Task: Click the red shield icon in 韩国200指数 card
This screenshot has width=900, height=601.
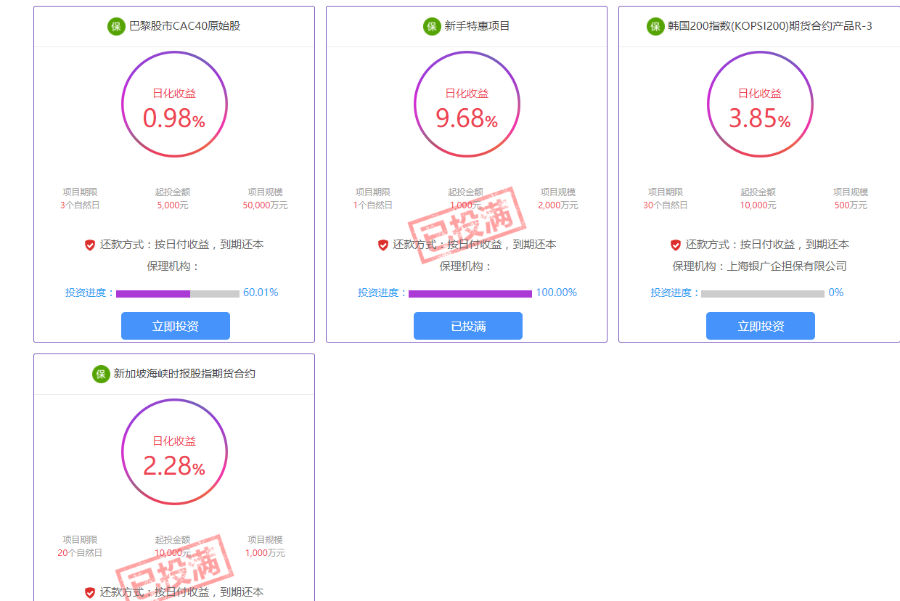Action: point(676,245)
